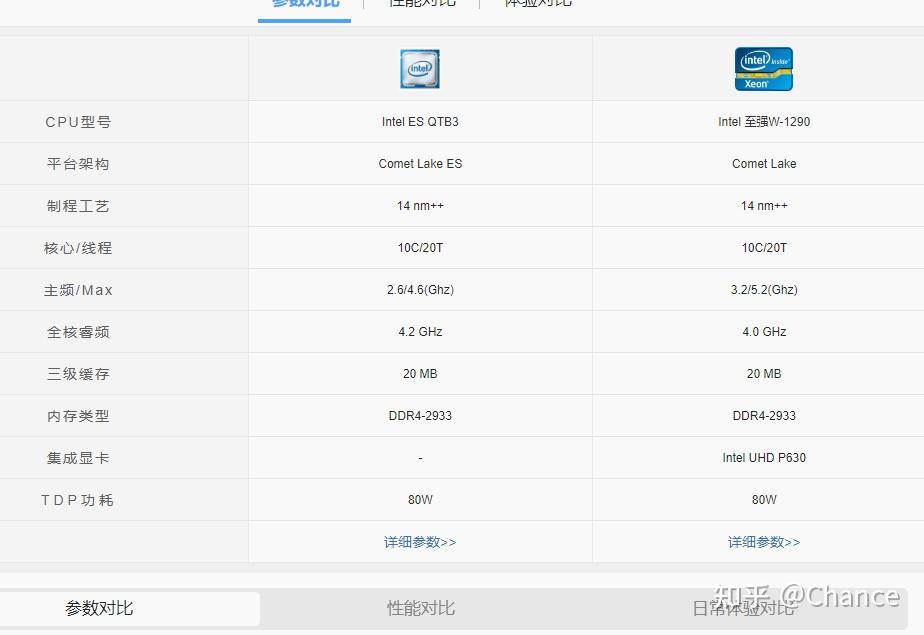The image size is (924, 635).
Task: Click the 全核睿频 row label
Action: point(78,332)
